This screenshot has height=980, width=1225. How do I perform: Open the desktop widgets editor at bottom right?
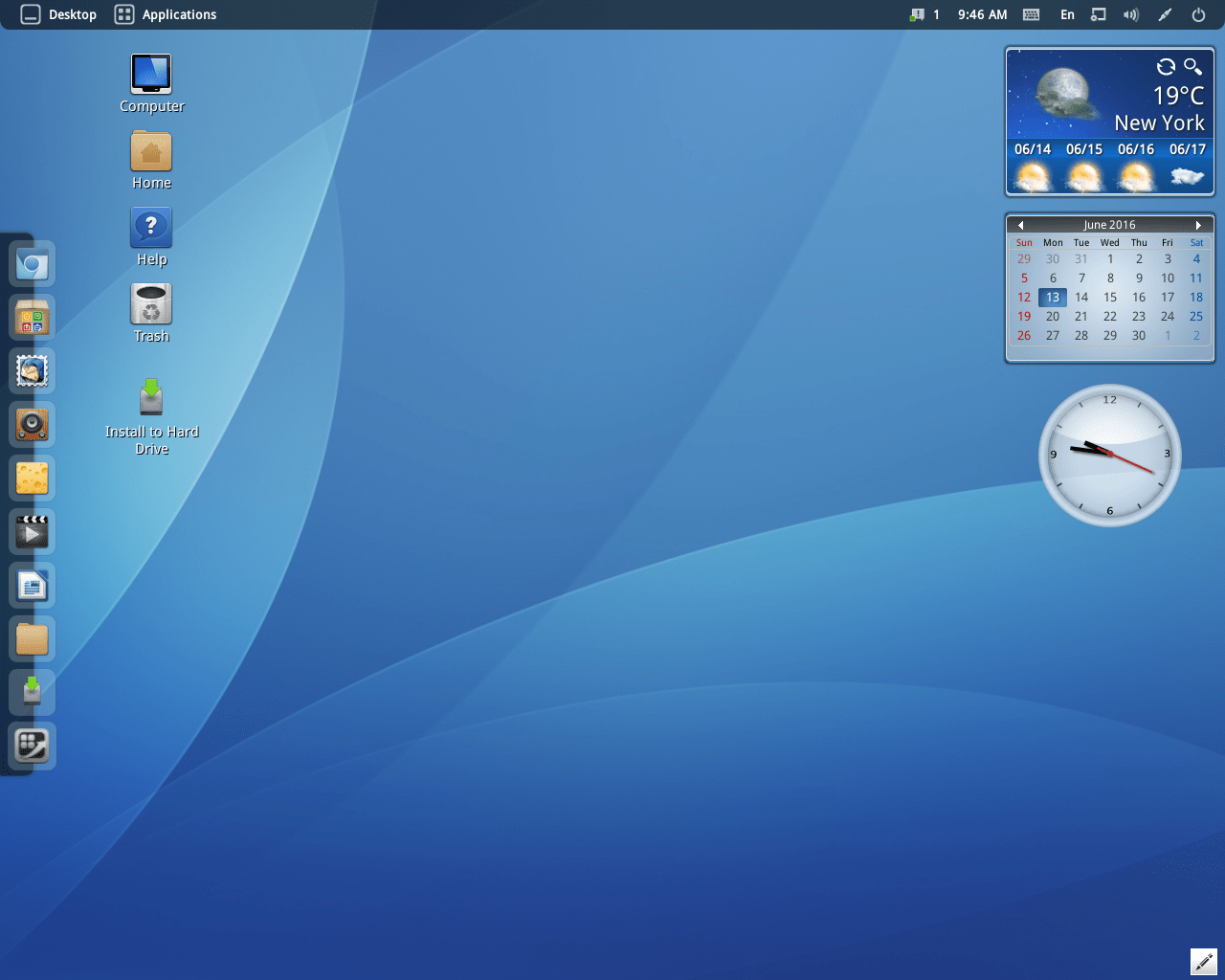1203,961
